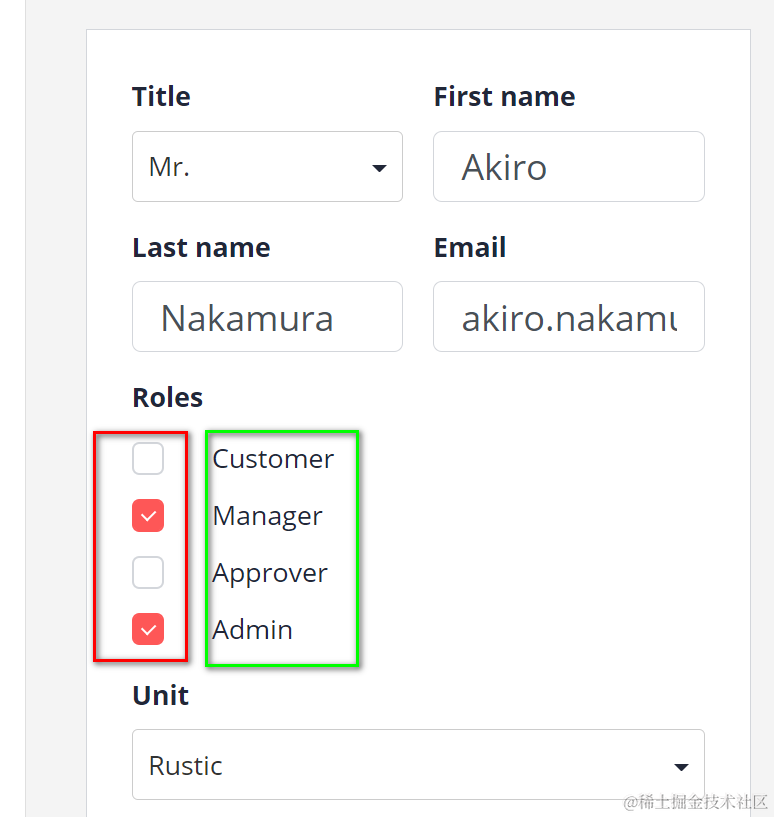Deselect the Admin role checkbox

tap(148, 630)
